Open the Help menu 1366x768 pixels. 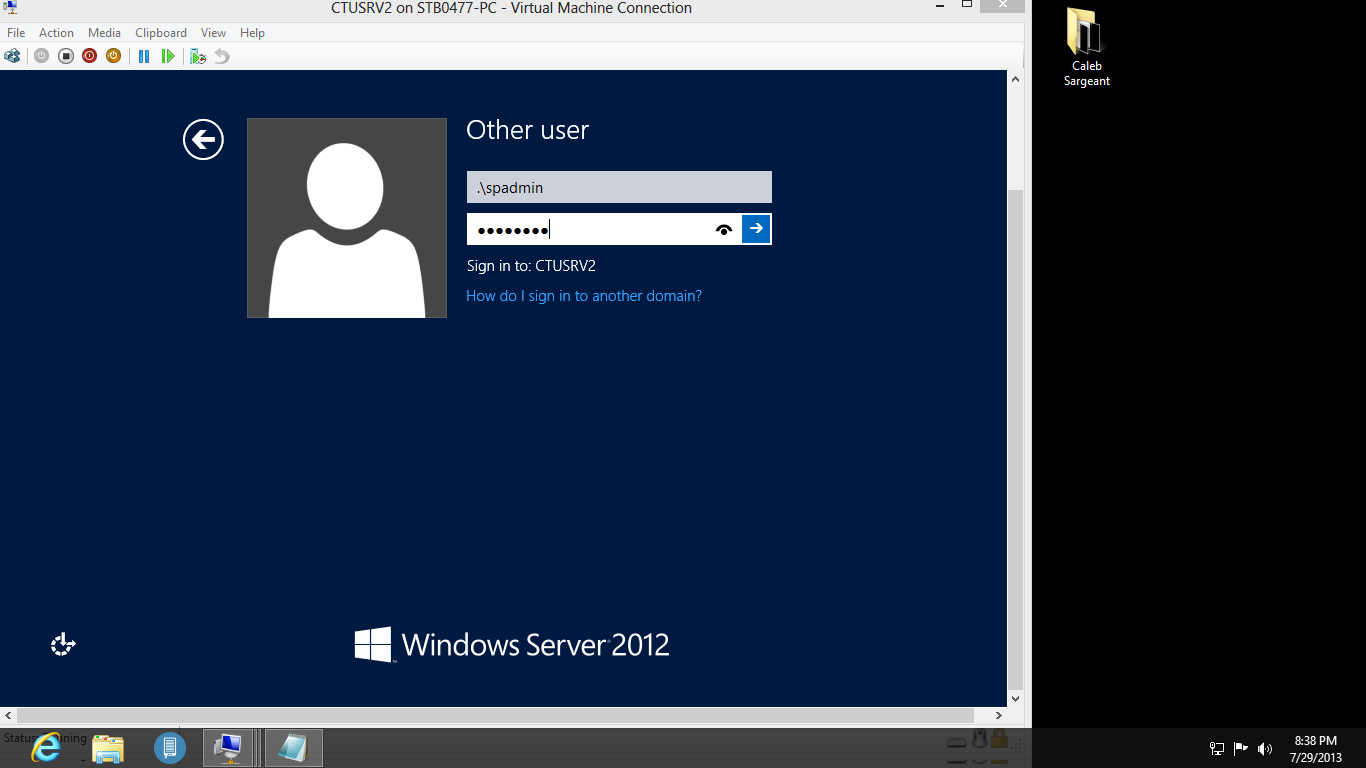pyautogui.click(x=252, y=33)
